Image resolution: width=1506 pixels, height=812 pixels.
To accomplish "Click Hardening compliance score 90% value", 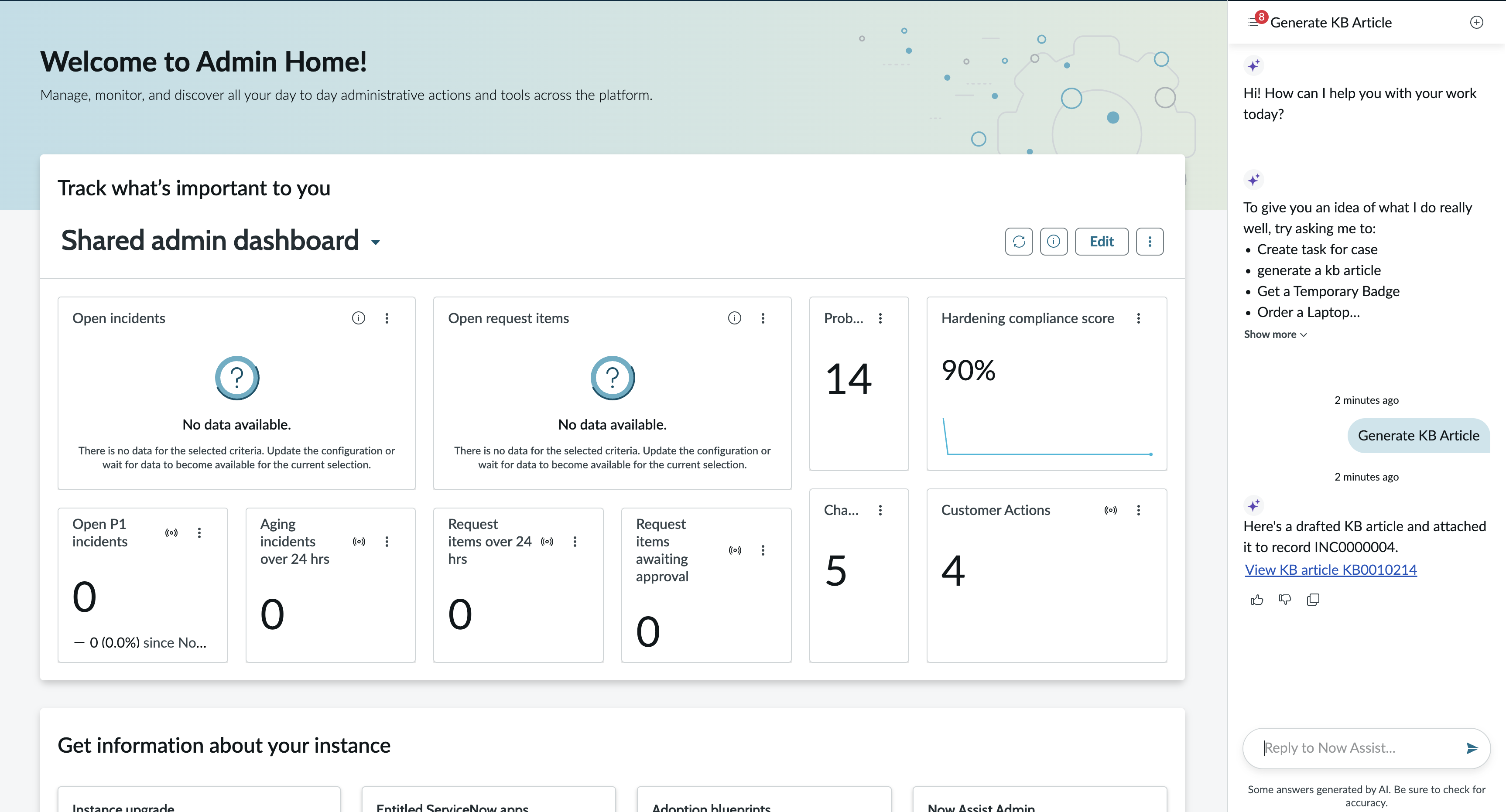I will (968, 370).
